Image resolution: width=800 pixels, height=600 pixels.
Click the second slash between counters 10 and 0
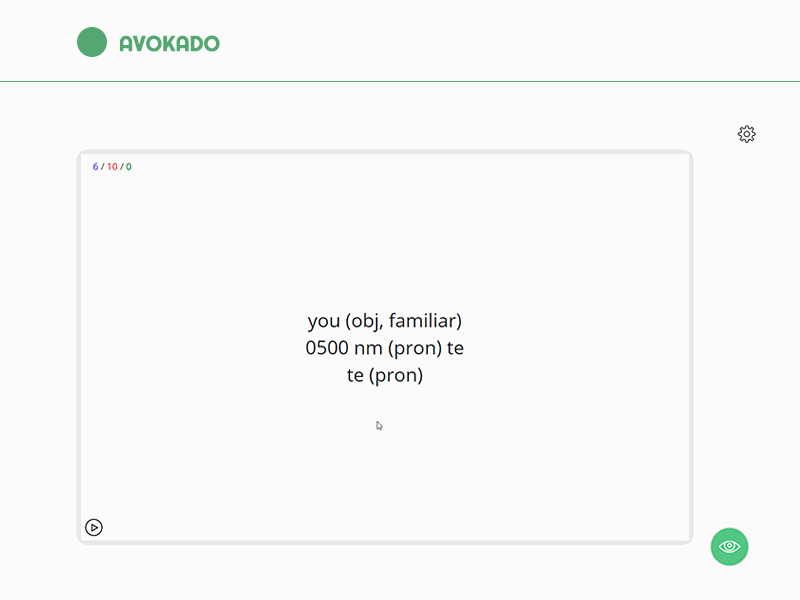pos(122,167)
